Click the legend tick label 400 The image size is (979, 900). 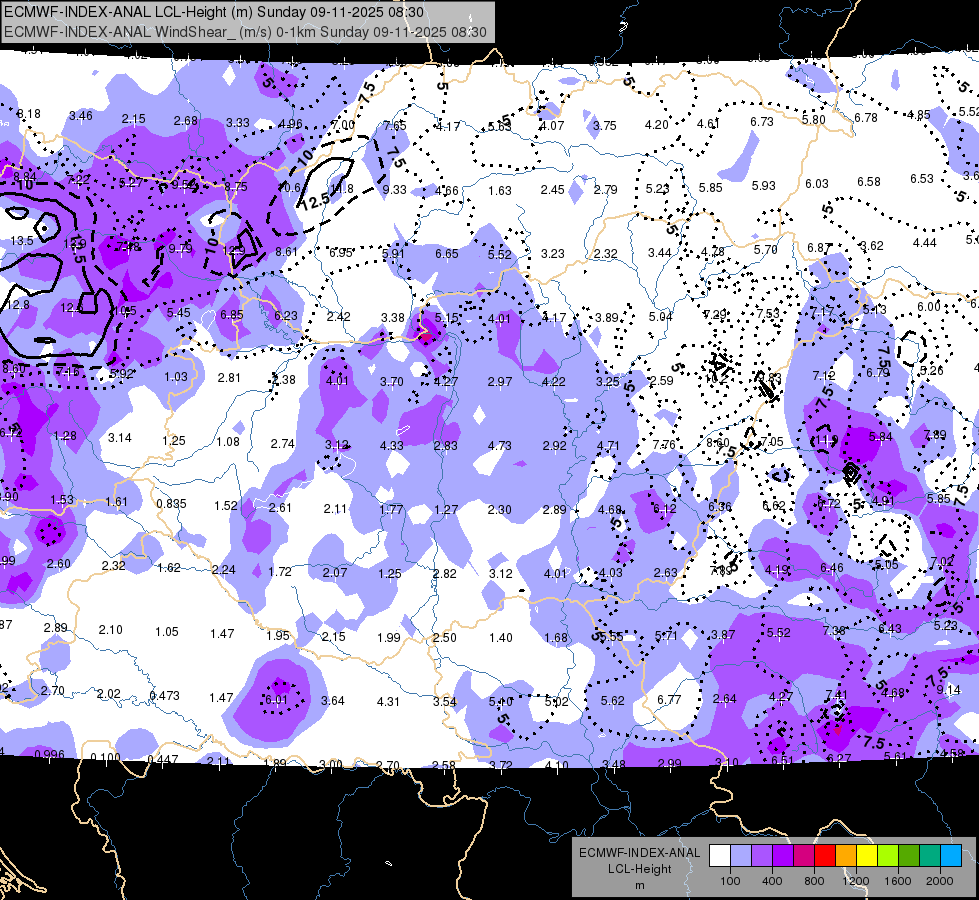(x=772, y=881)
